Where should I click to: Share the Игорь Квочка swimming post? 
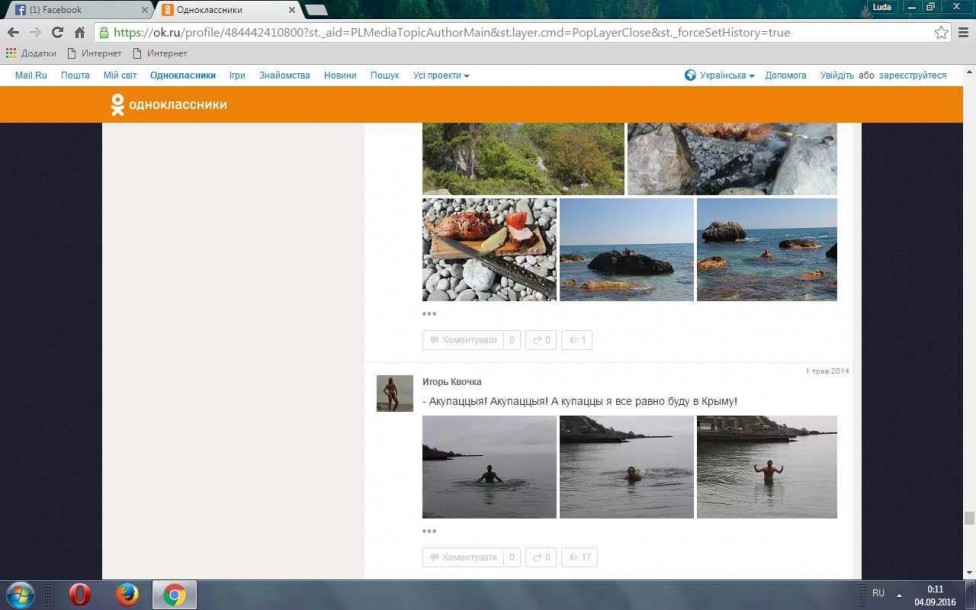(540, 557)
